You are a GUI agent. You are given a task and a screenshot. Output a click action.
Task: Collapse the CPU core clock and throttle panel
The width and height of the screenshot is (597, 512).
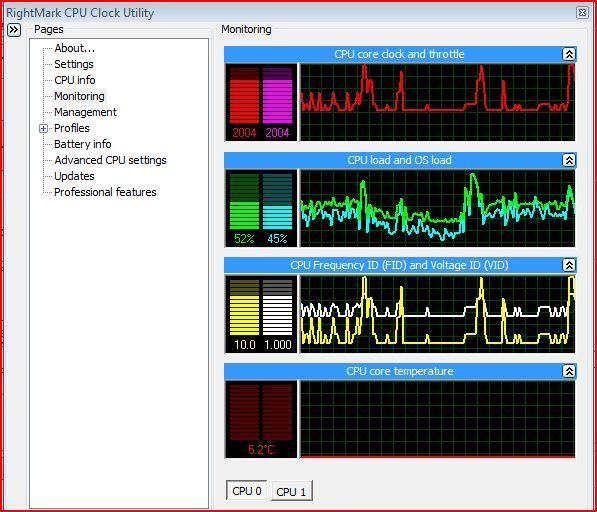(x=569, y=54)
